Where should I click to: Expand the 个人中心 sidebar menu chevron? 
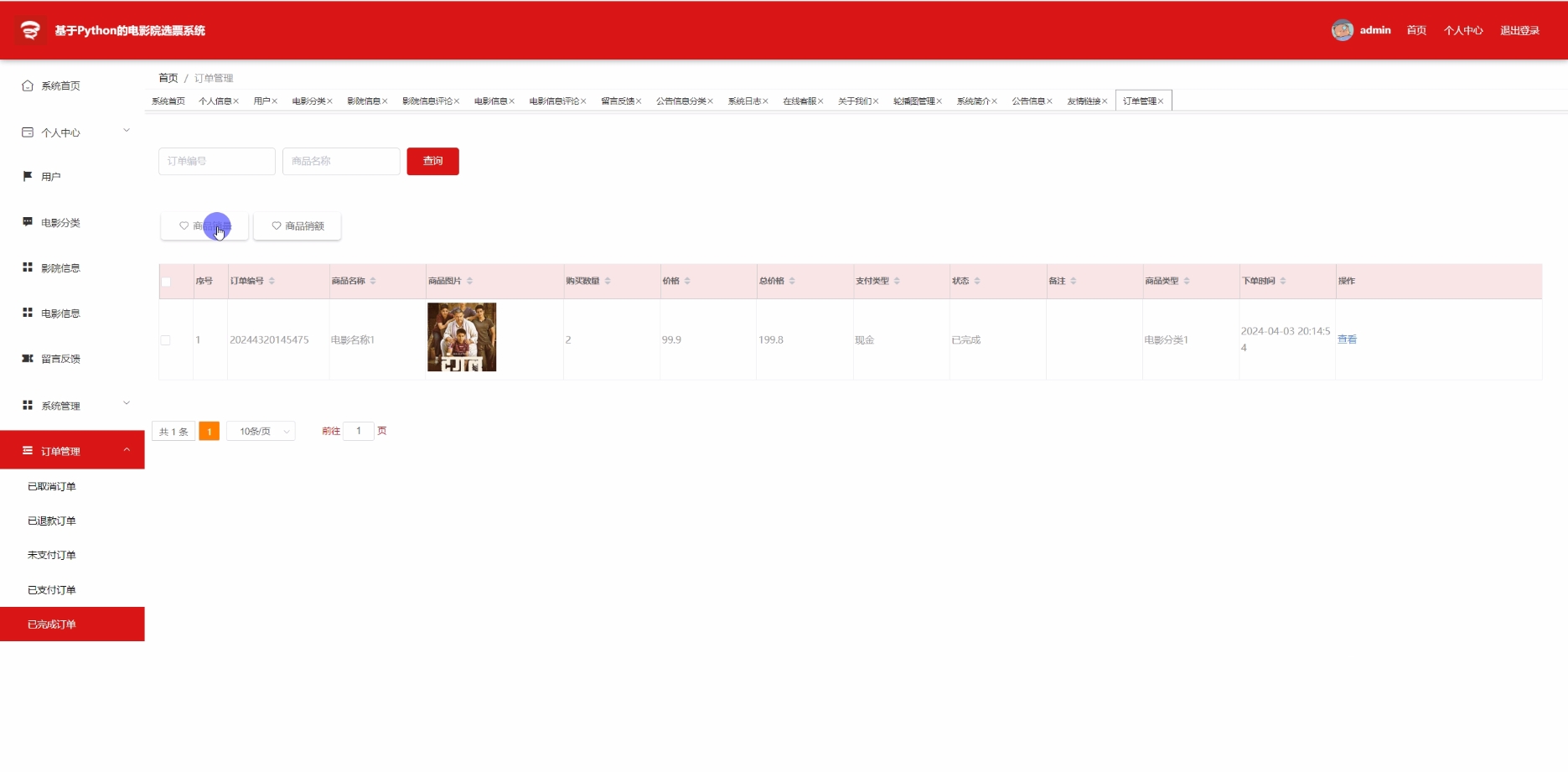(x=127, y=130)
